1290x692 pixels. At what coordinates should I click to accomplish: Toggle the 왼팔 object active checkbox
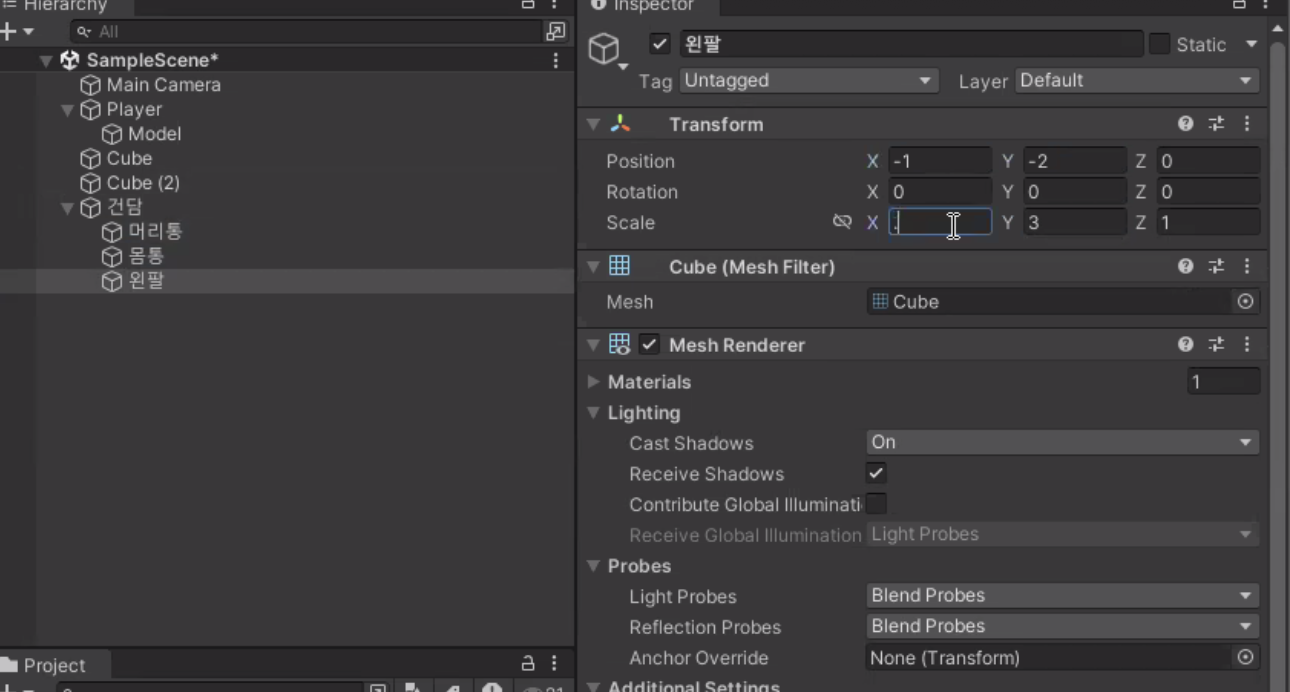tap(660, 44)
